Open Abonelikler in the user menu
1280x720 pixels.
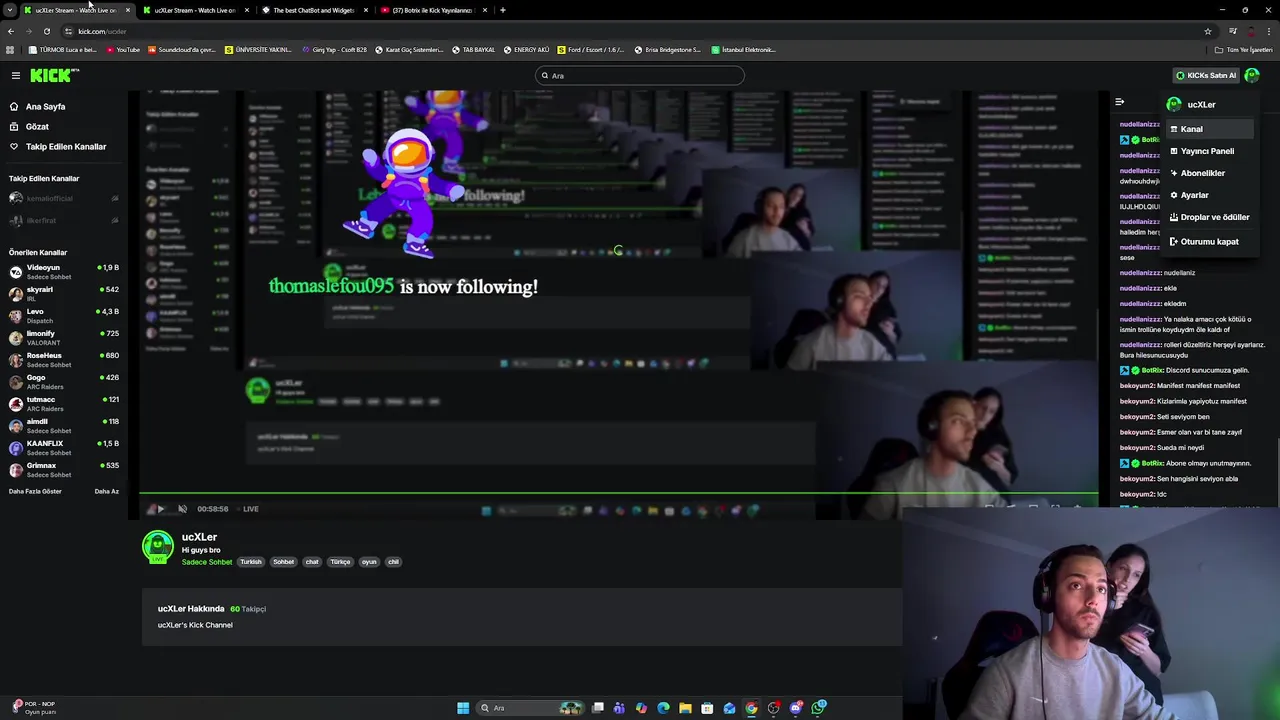(1209, 173)
